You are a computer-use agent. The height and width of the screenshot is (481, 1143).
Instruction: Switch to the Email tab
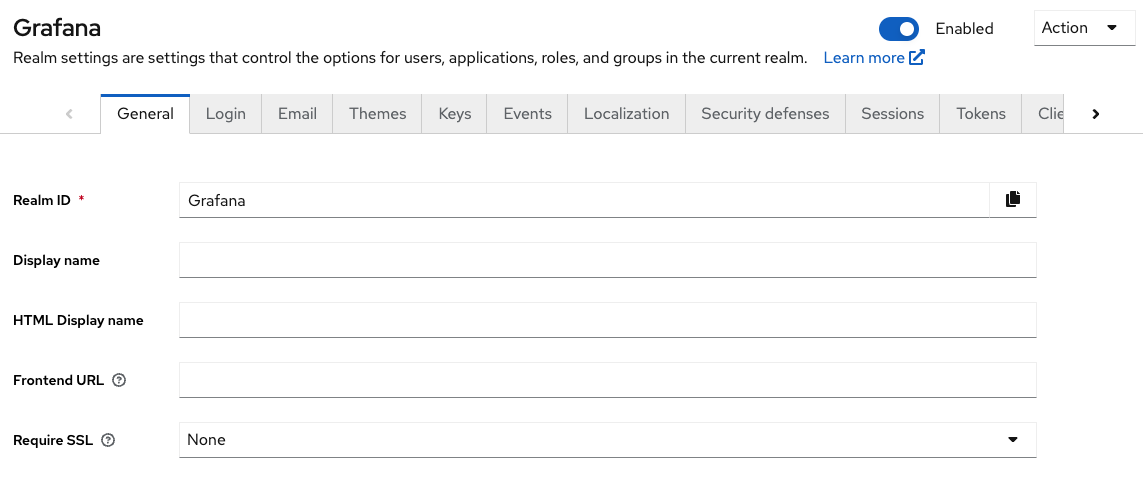tap(297, 114)
